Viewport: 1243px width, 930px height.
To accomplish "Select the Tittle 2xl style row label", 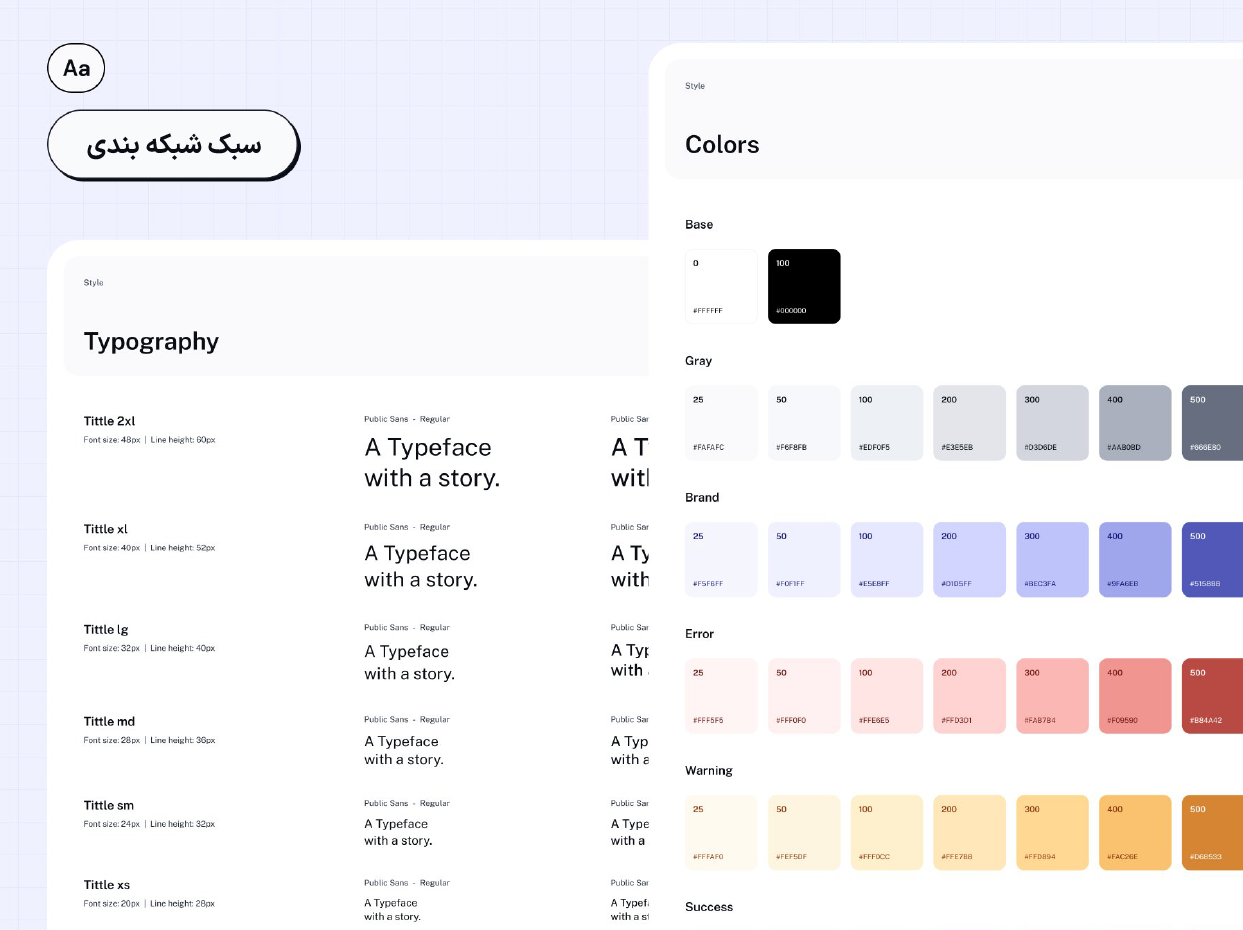I will 109,421.
